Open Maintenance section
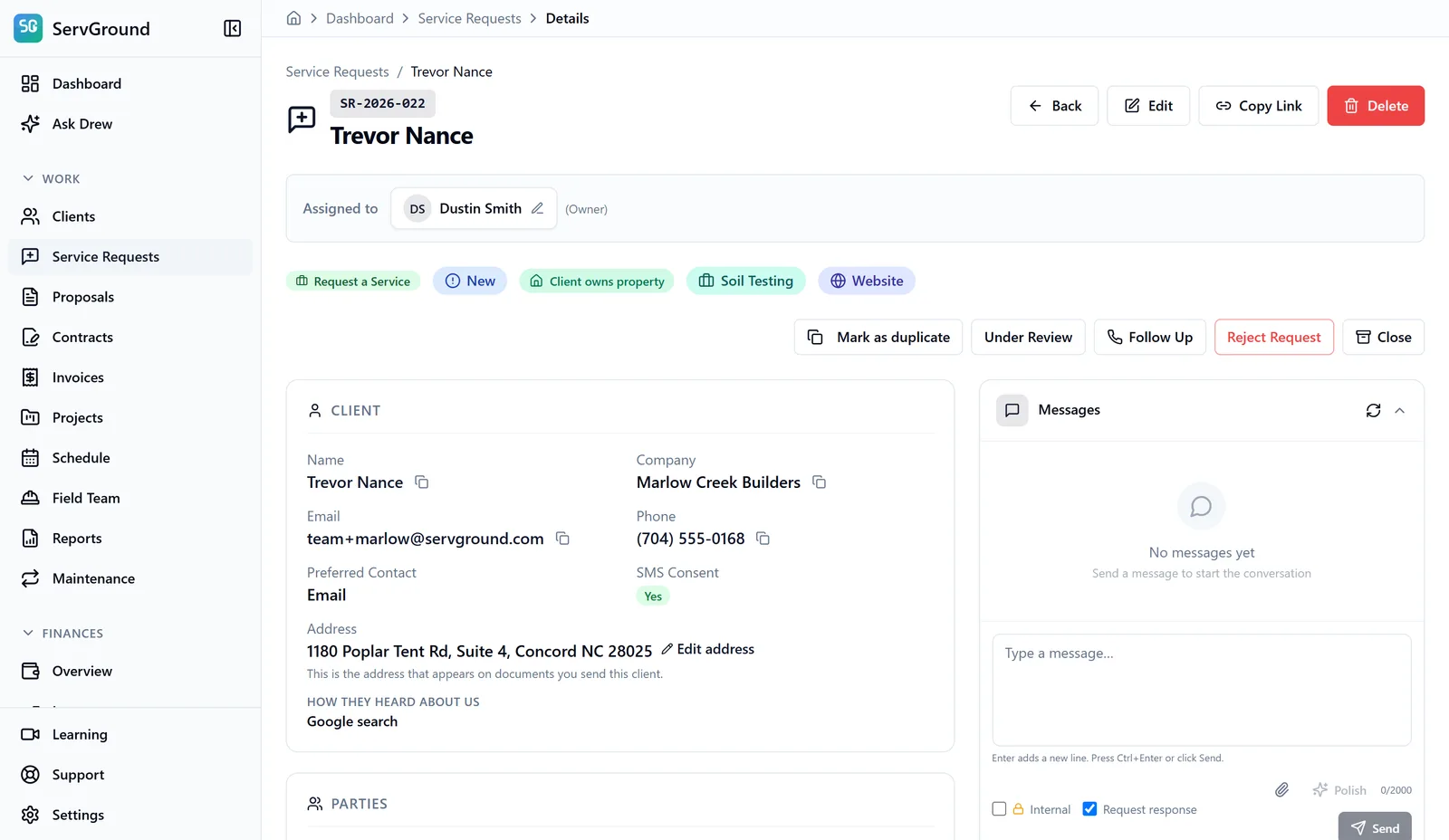This screenshot has height=840, width=1449. click(130, 578)
